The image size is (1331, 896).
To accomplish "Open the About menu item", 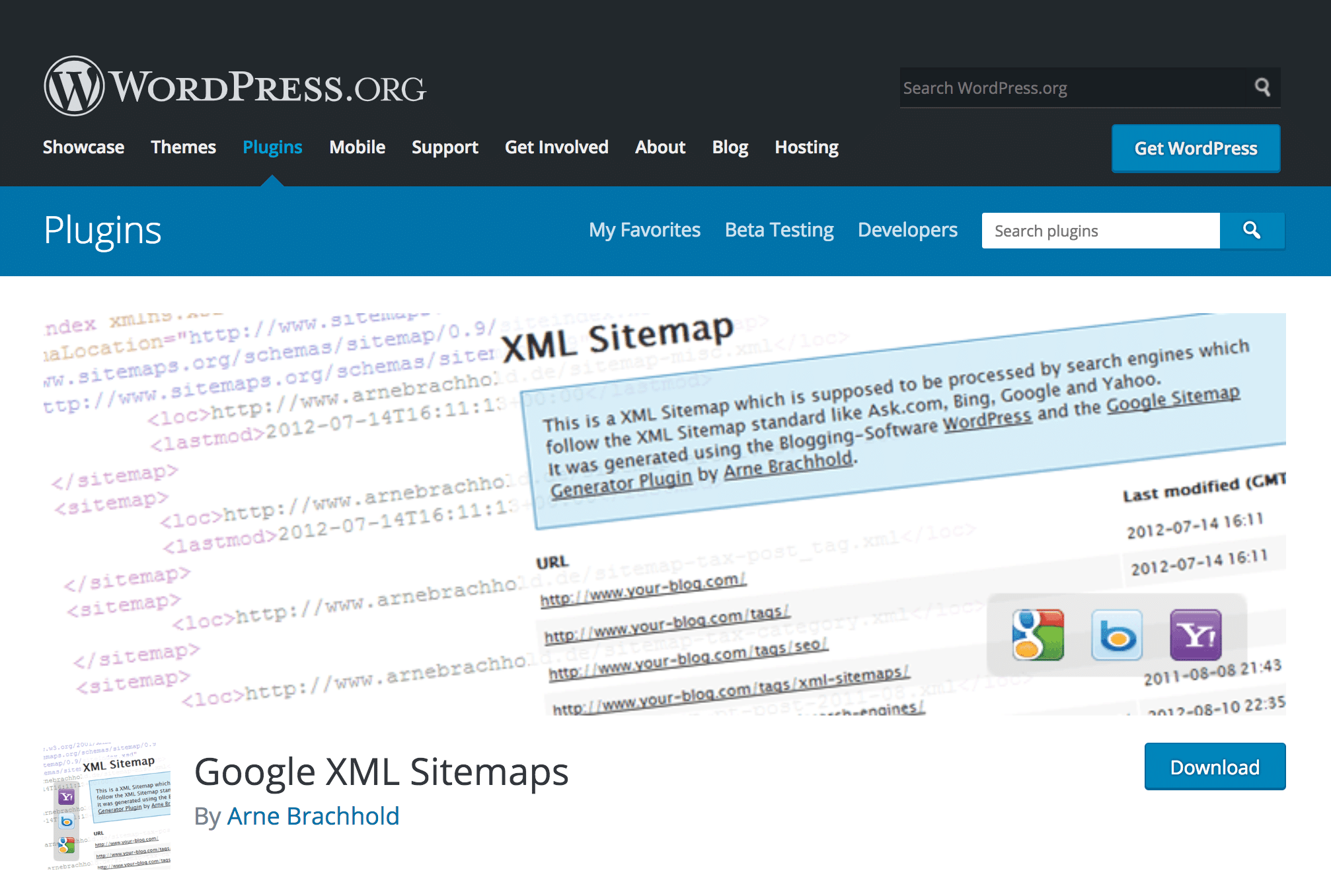I will tap(660, 147).
